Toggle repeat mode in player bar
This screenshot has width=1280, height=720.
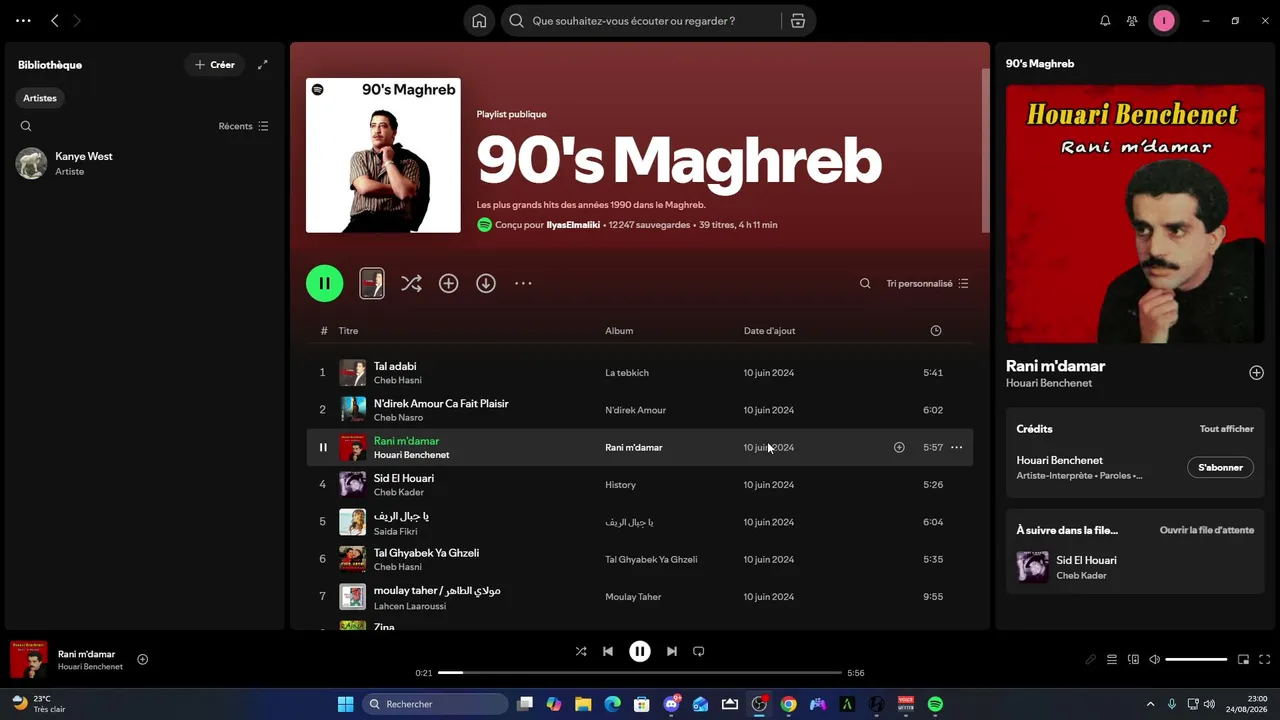coord(699,651)
